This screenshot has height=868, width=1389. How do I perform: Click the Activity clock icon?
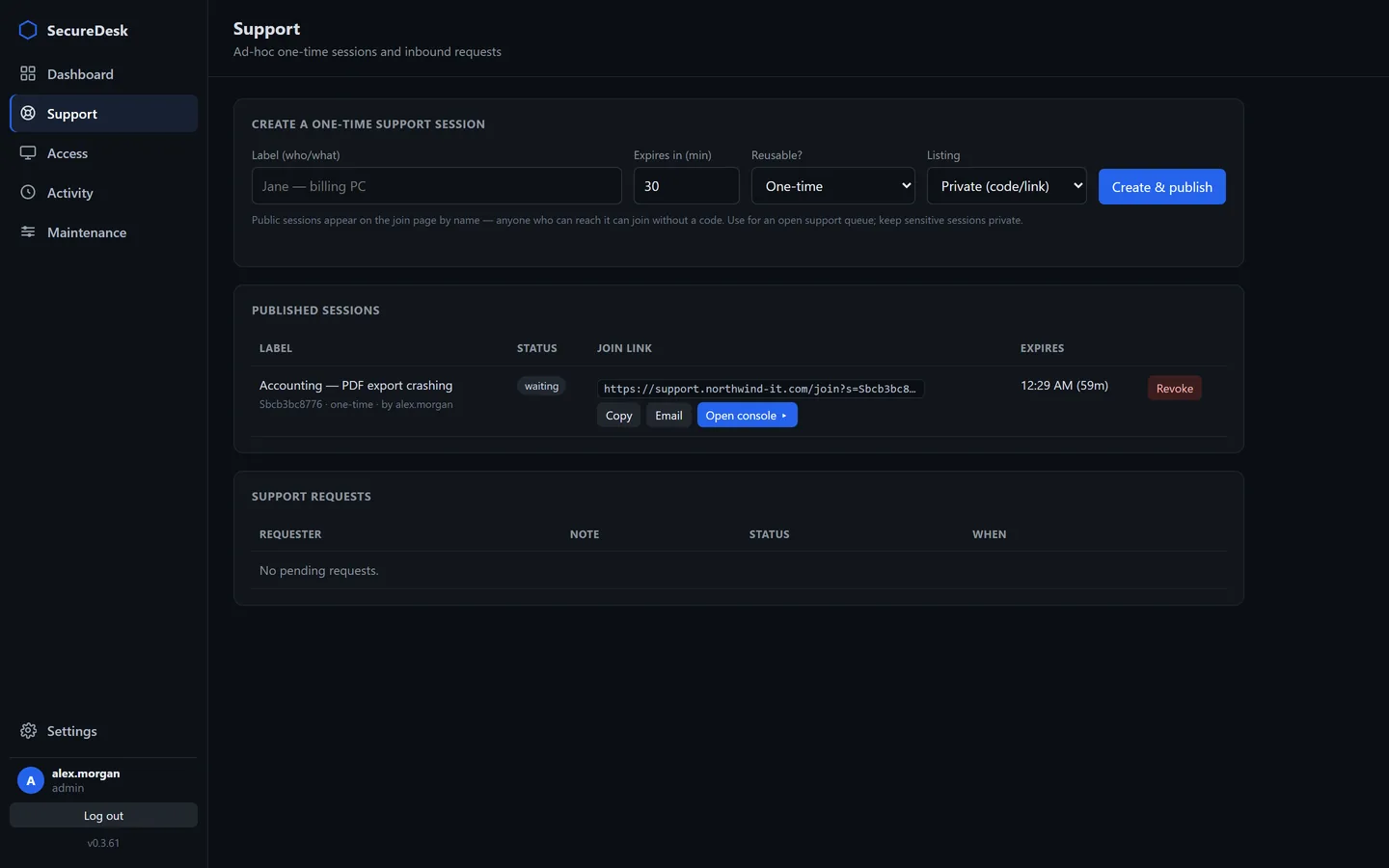click(28, 192)
